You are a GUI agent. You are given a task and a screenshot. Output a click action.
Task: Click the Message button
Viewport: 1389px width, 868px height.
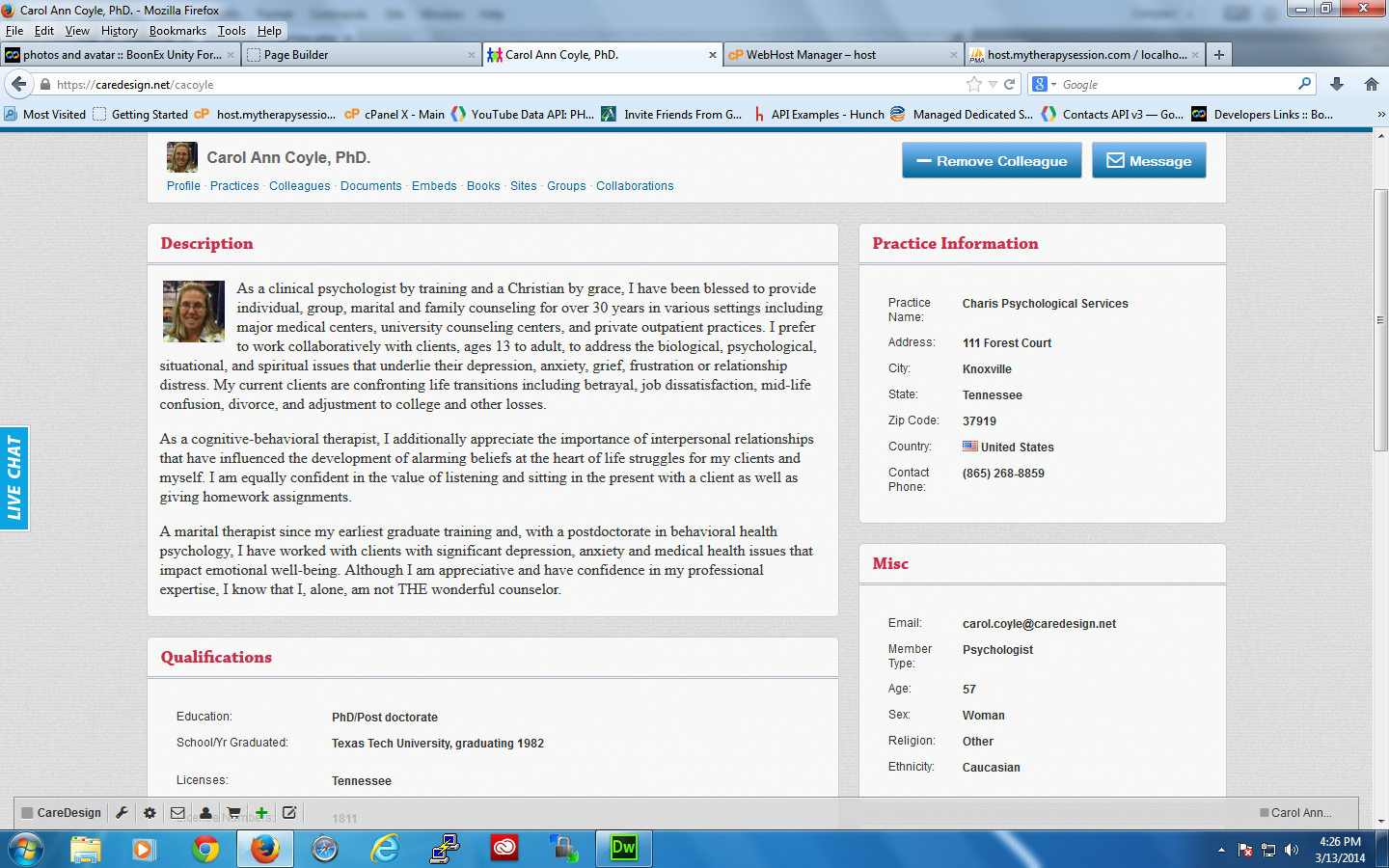[1149, 161]
